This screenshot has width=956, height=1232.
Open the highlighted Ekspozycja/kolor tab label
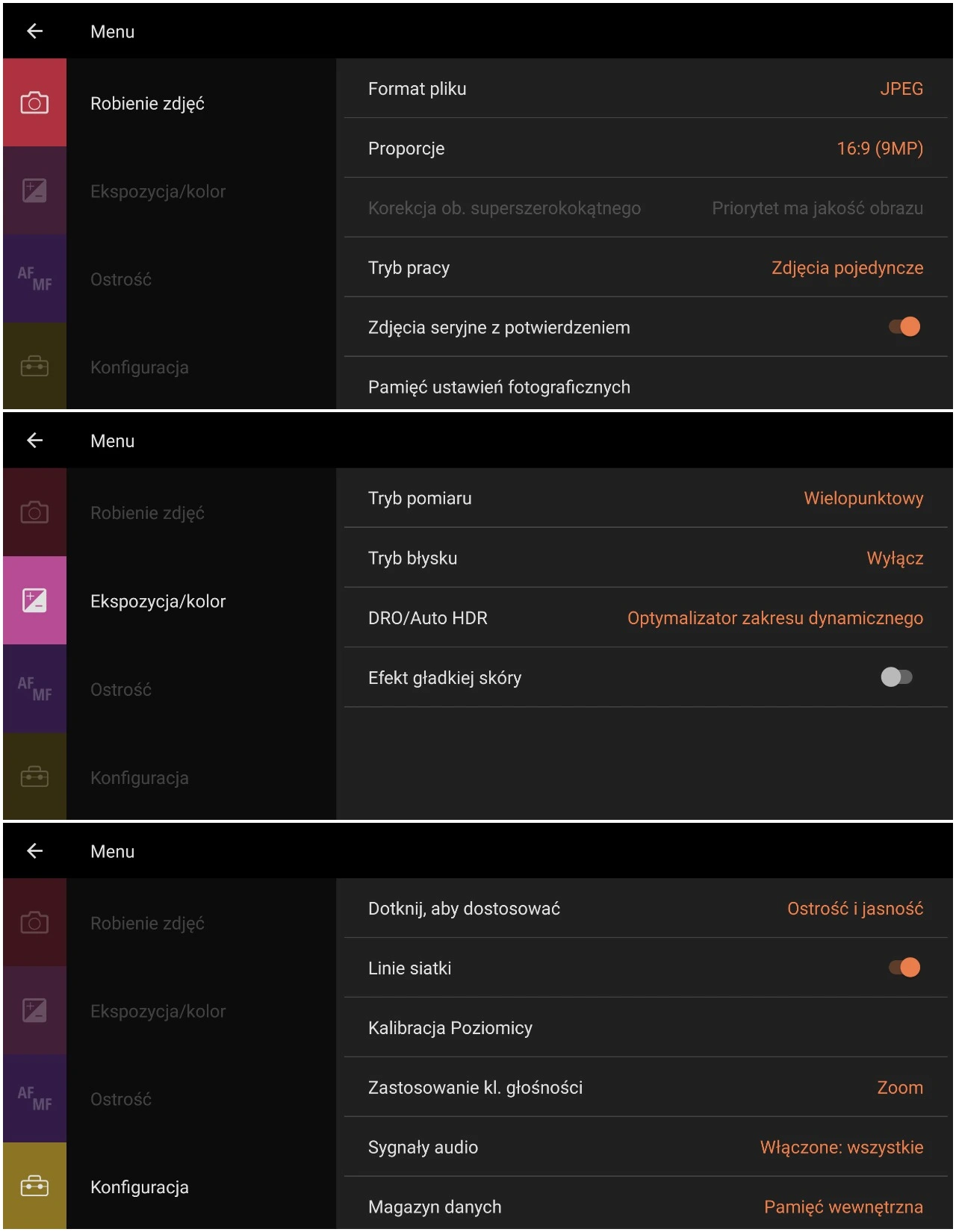(158, 602)
